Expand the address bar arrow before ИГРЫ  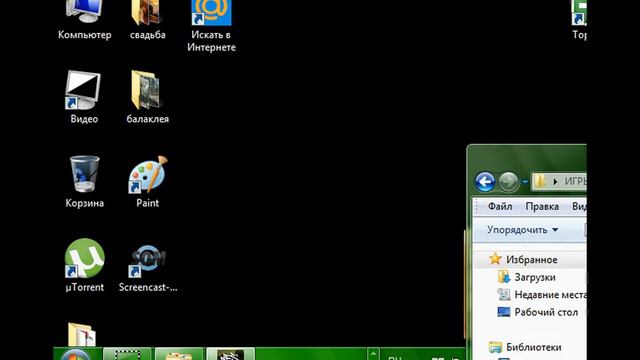555,182
